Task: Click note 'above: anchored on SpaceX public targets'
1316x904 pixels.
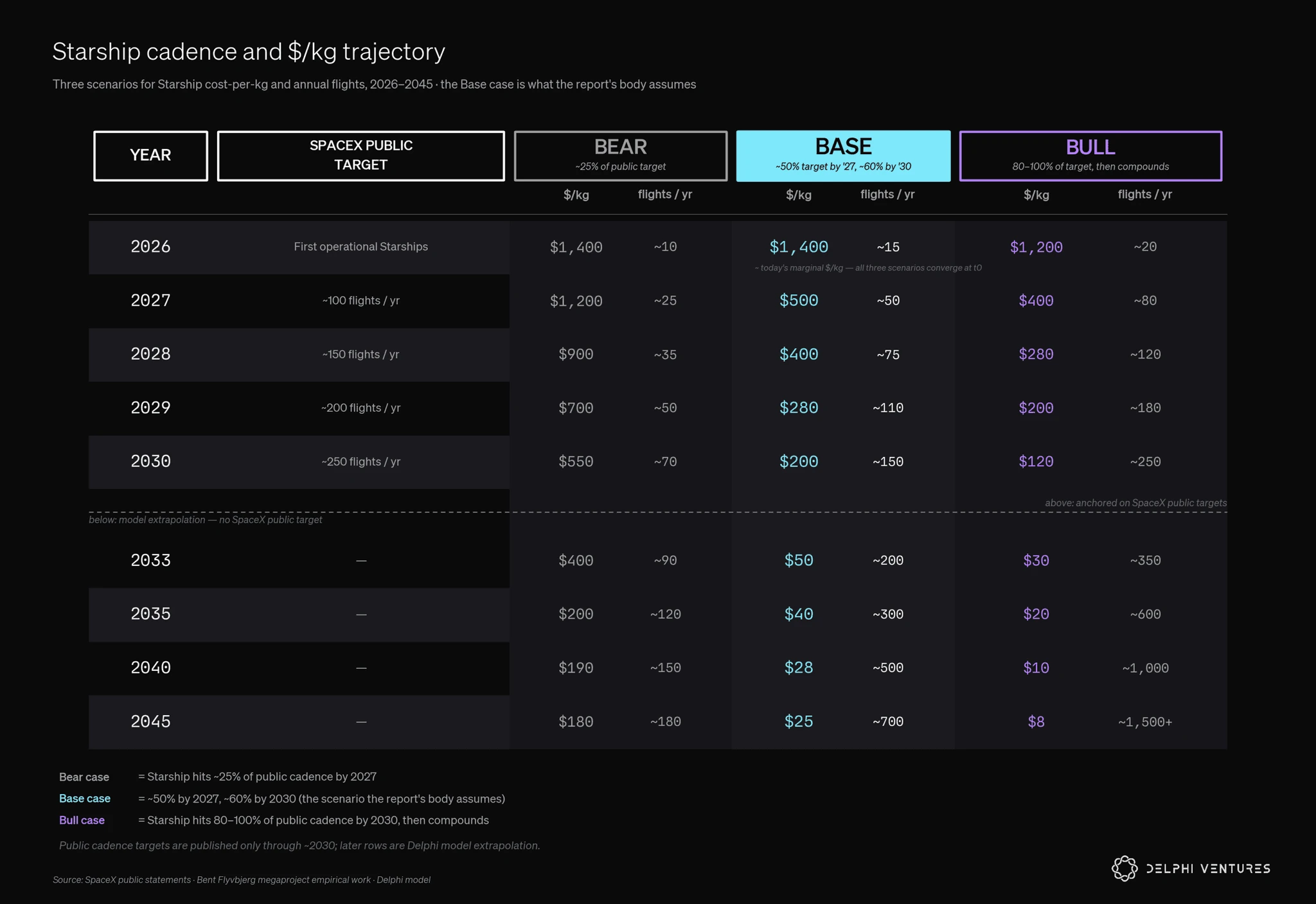Action: tap(1135, 502)
